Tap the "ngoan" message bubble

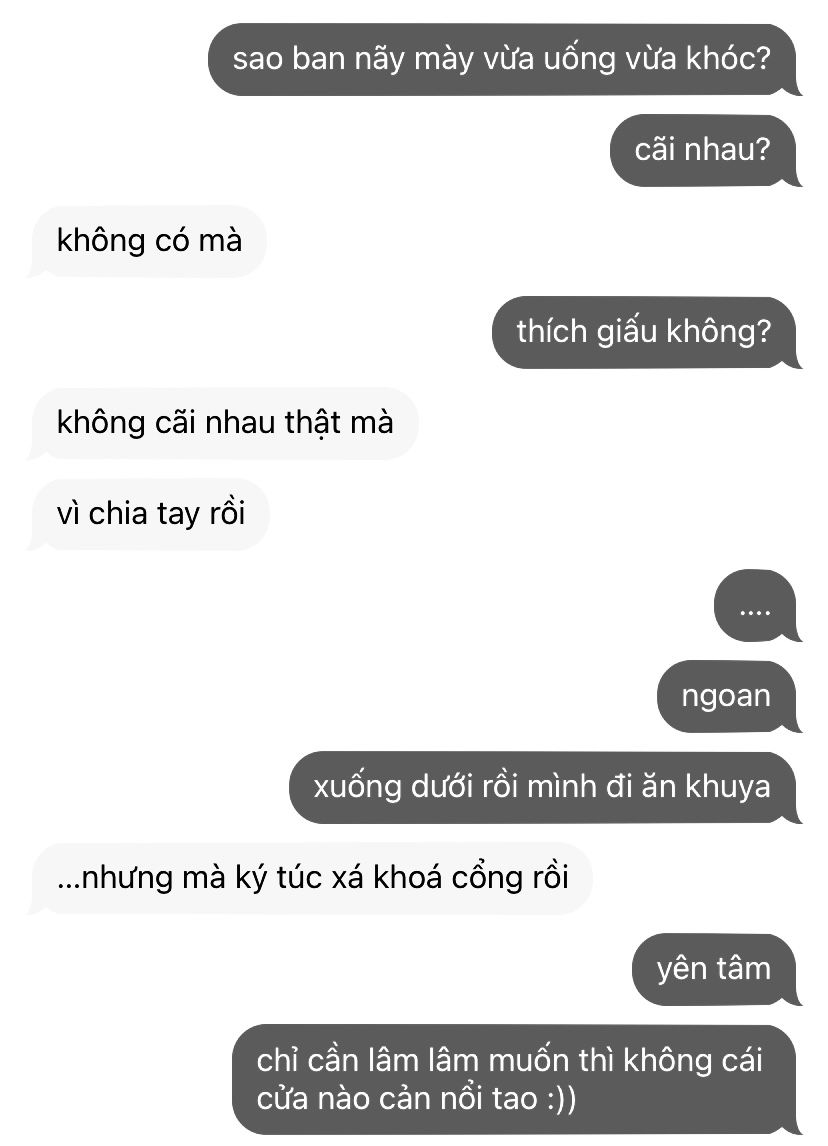(729, 696)
